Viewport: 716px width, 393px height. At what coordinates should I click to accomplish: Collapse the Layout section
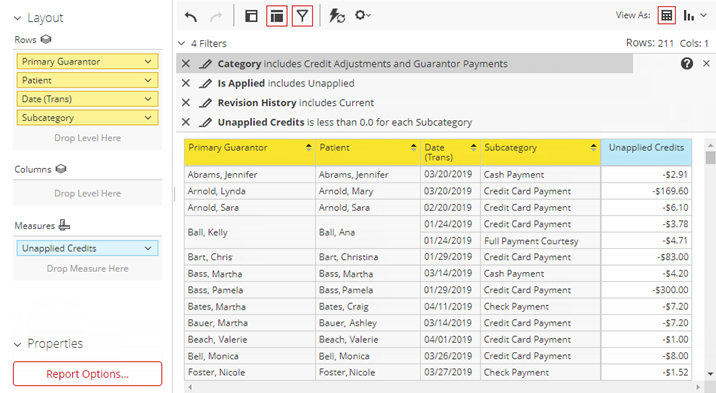pos(18,18)
